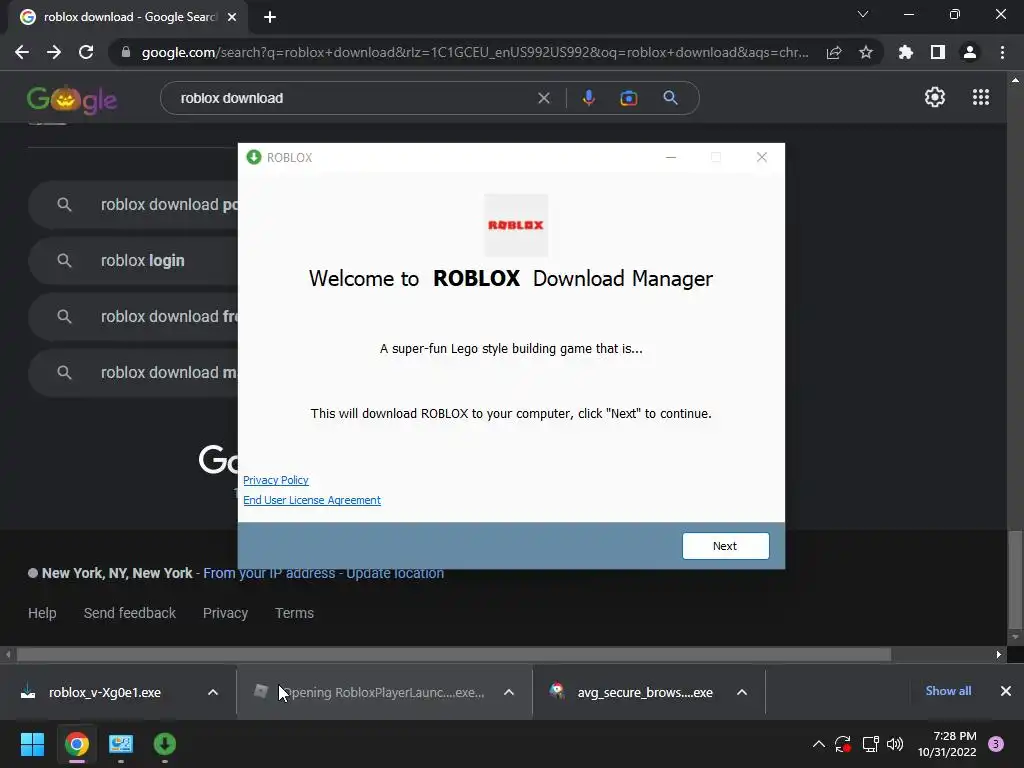Close the roblox download tab
Image resolution: width=1024 pixels, height=768 pixels.
pos(232,17)
